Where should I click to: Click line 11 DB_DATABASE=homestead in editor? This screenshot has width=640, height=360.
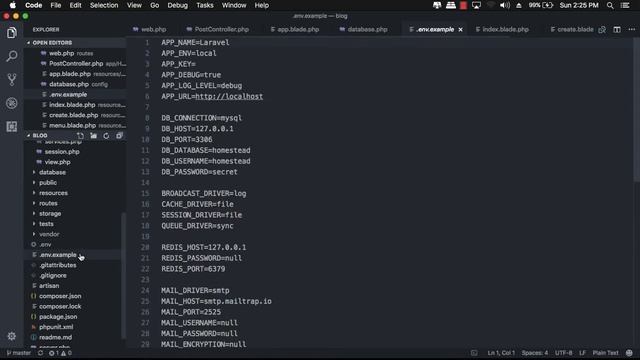click(x=206, y=150)
